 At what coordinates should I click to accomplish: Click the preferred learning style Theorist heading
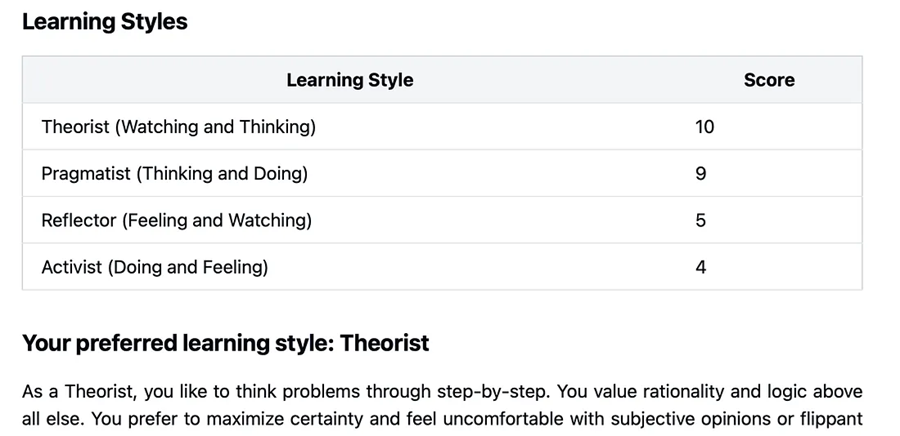pyautogui.click(x=226, y=344)
